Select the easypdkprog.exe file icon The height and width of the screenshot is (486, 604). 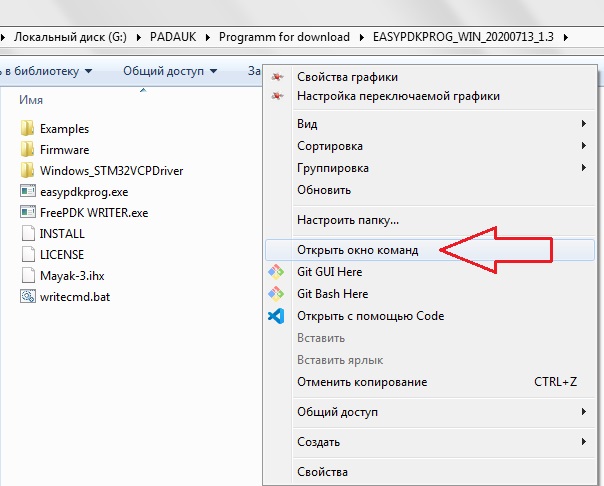pos(27,192)
